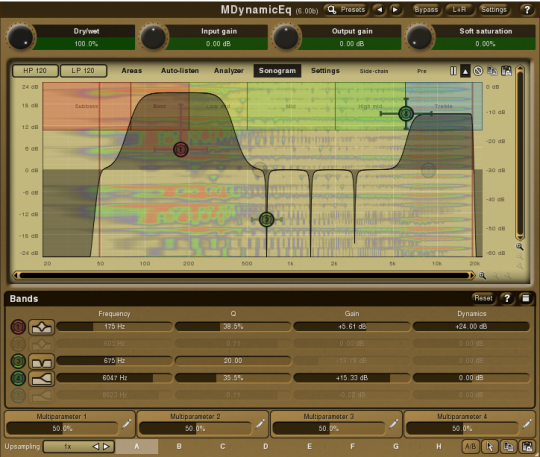Viewport: 540px width, 457px height.
Task: Select band 3 node in the graph
Action: tap(266, 219)
